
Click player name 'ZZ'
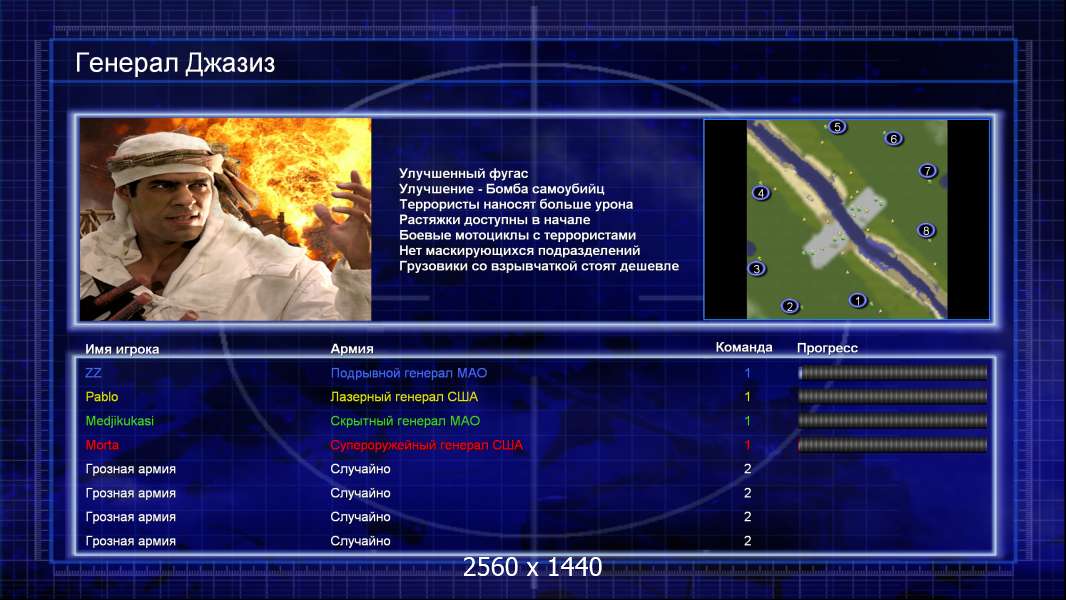pyautogui.click(x=93, y=372)
